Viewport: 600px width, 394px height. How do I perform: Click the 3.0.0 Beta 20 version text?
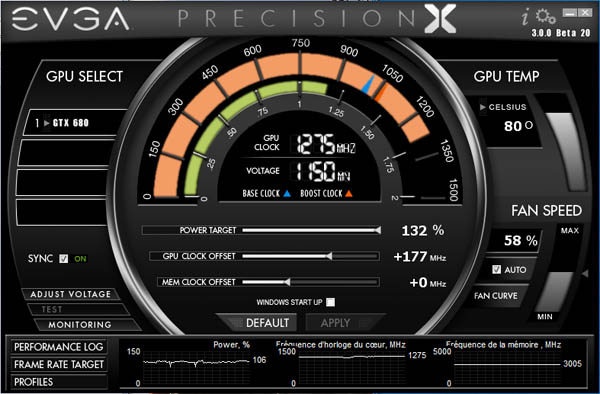561,33
